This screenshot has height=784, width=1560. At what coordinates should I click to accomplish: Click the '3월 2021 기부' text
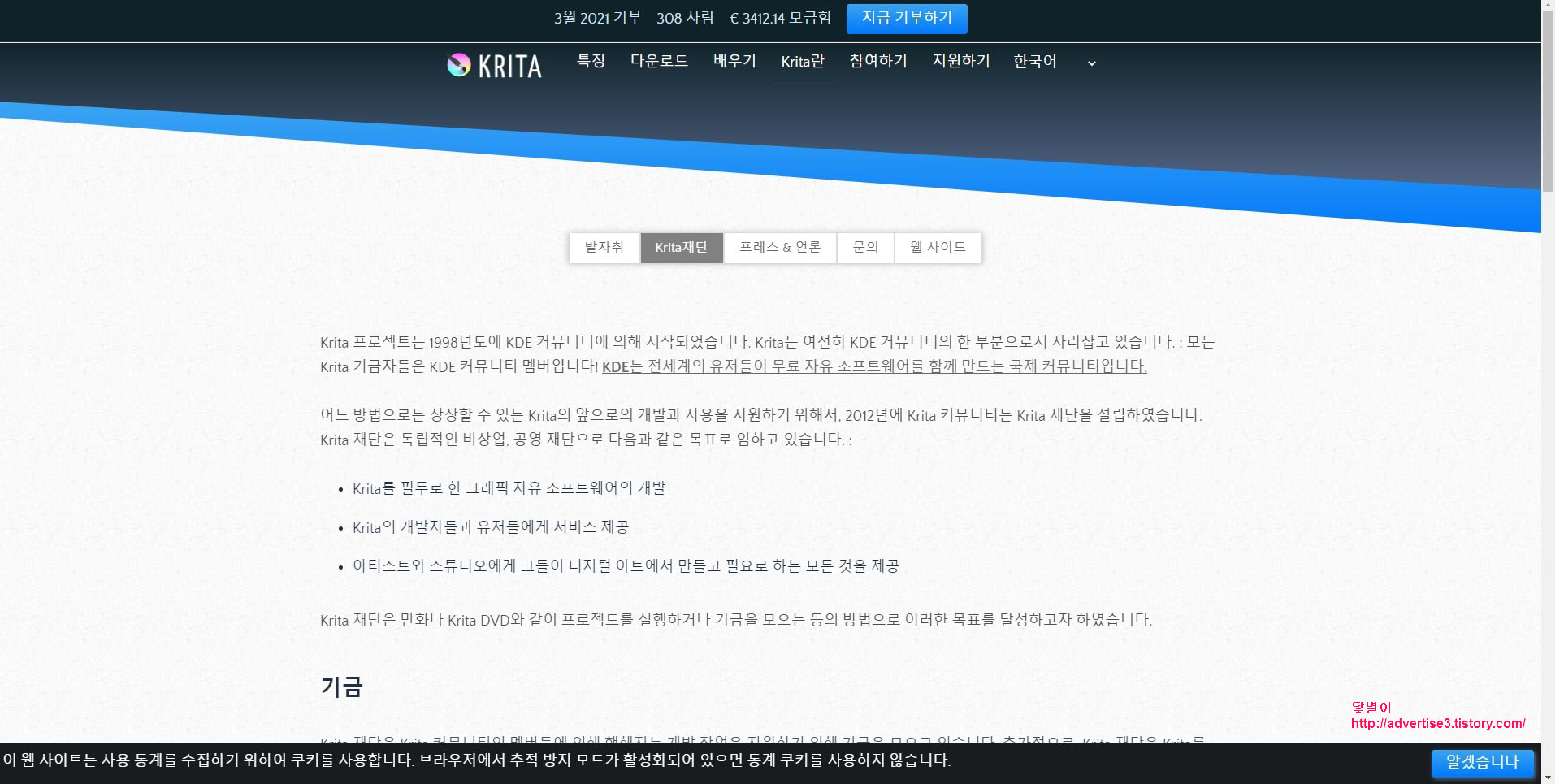[x=598, y=18]
